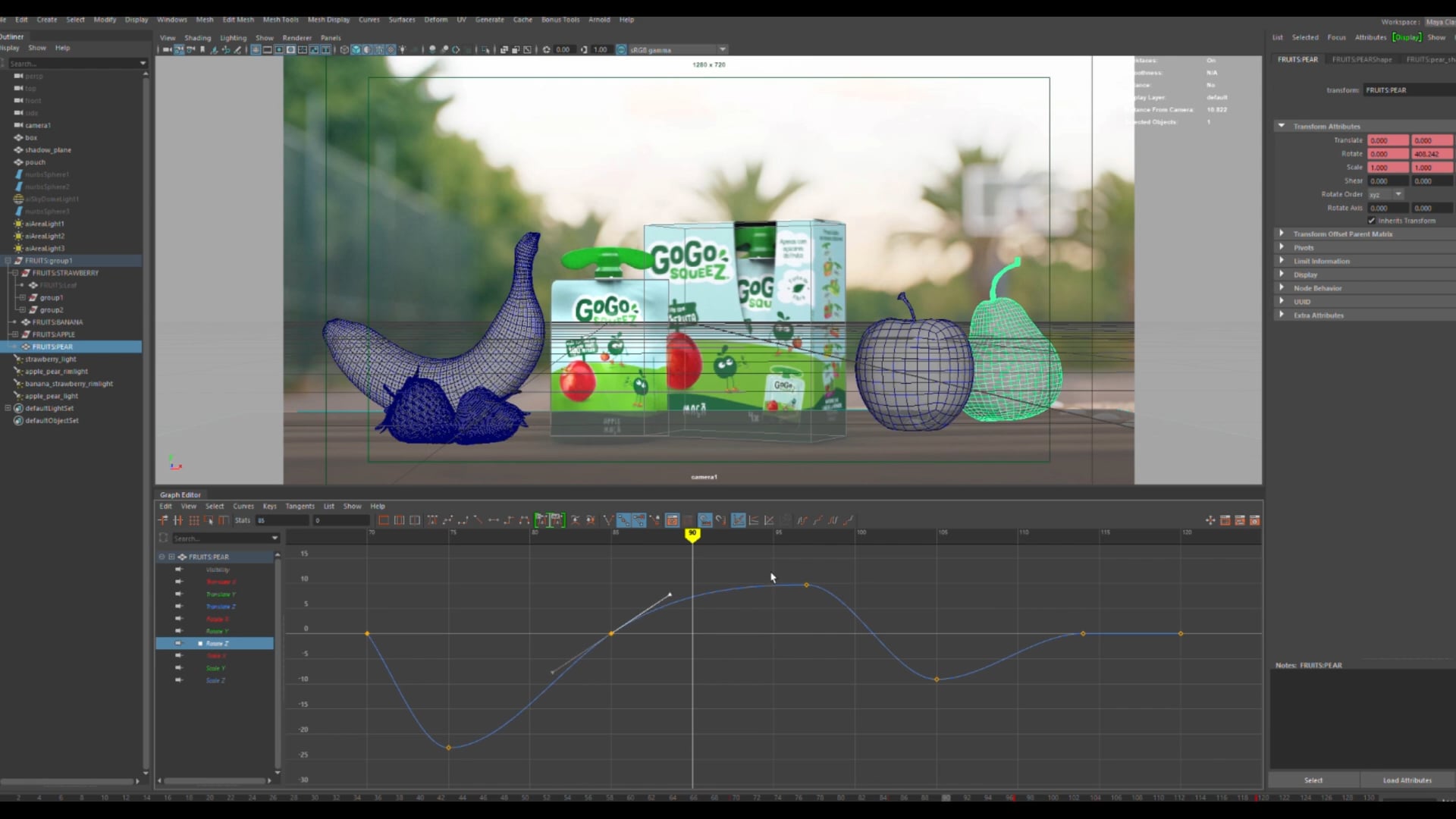Click Bookmarks icon in viewport toolbar
The width and height of the screenshot is (1456, 819).
(202, 49)
